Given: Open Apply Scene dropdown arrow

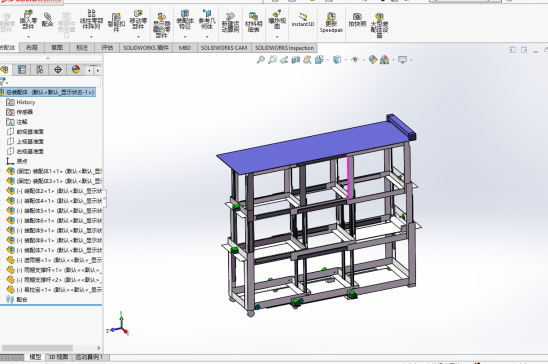Looking at the screenshot, I should [393, 60].
